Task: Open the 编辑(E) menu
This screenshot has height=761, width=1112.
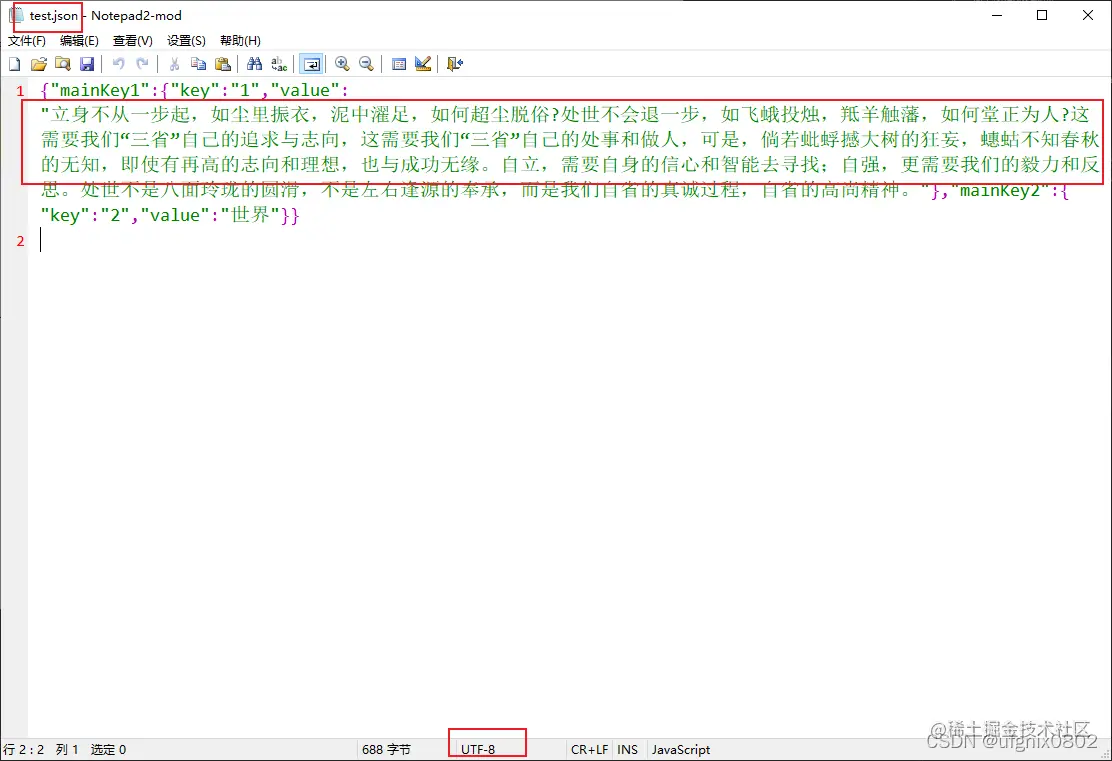Action: pos(79,40)
